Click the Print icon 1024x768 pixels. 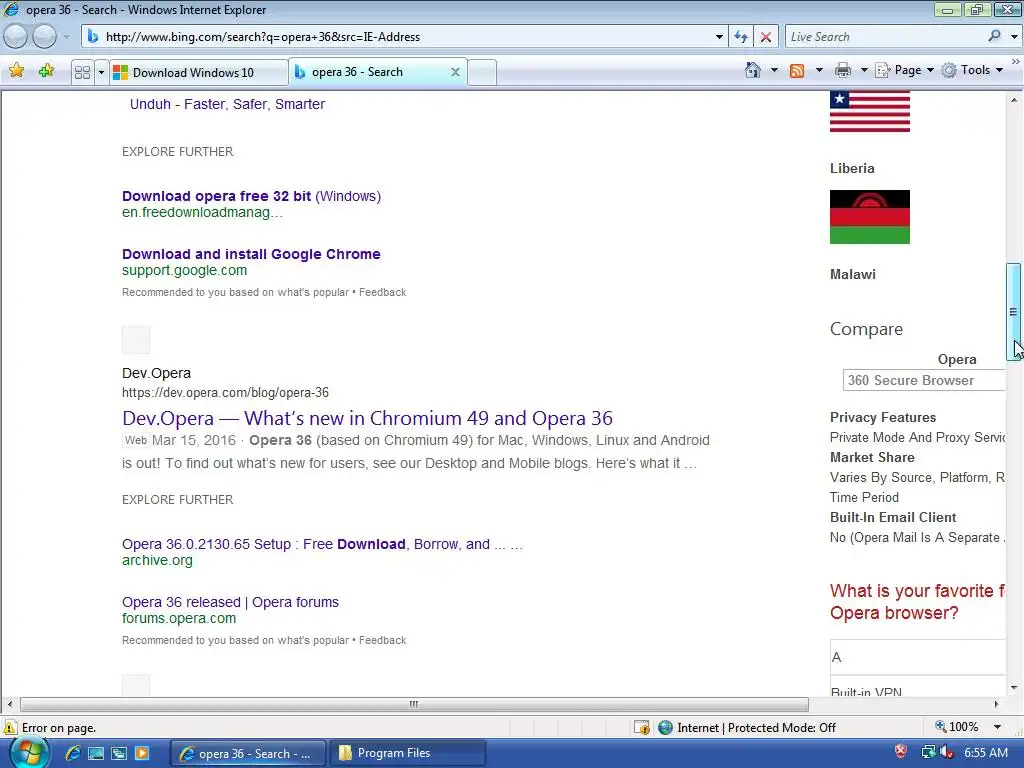pos(843,70)
